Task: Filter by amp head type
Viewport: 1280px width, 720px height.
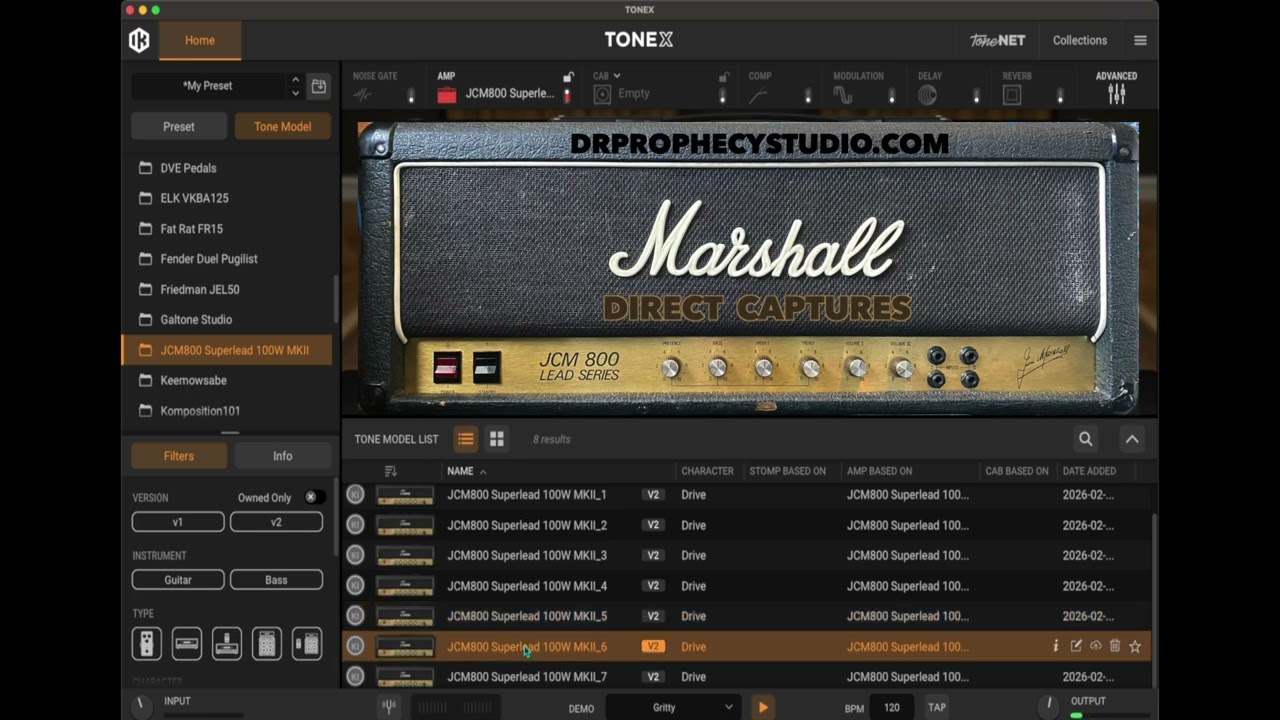Action: (187, 644)
